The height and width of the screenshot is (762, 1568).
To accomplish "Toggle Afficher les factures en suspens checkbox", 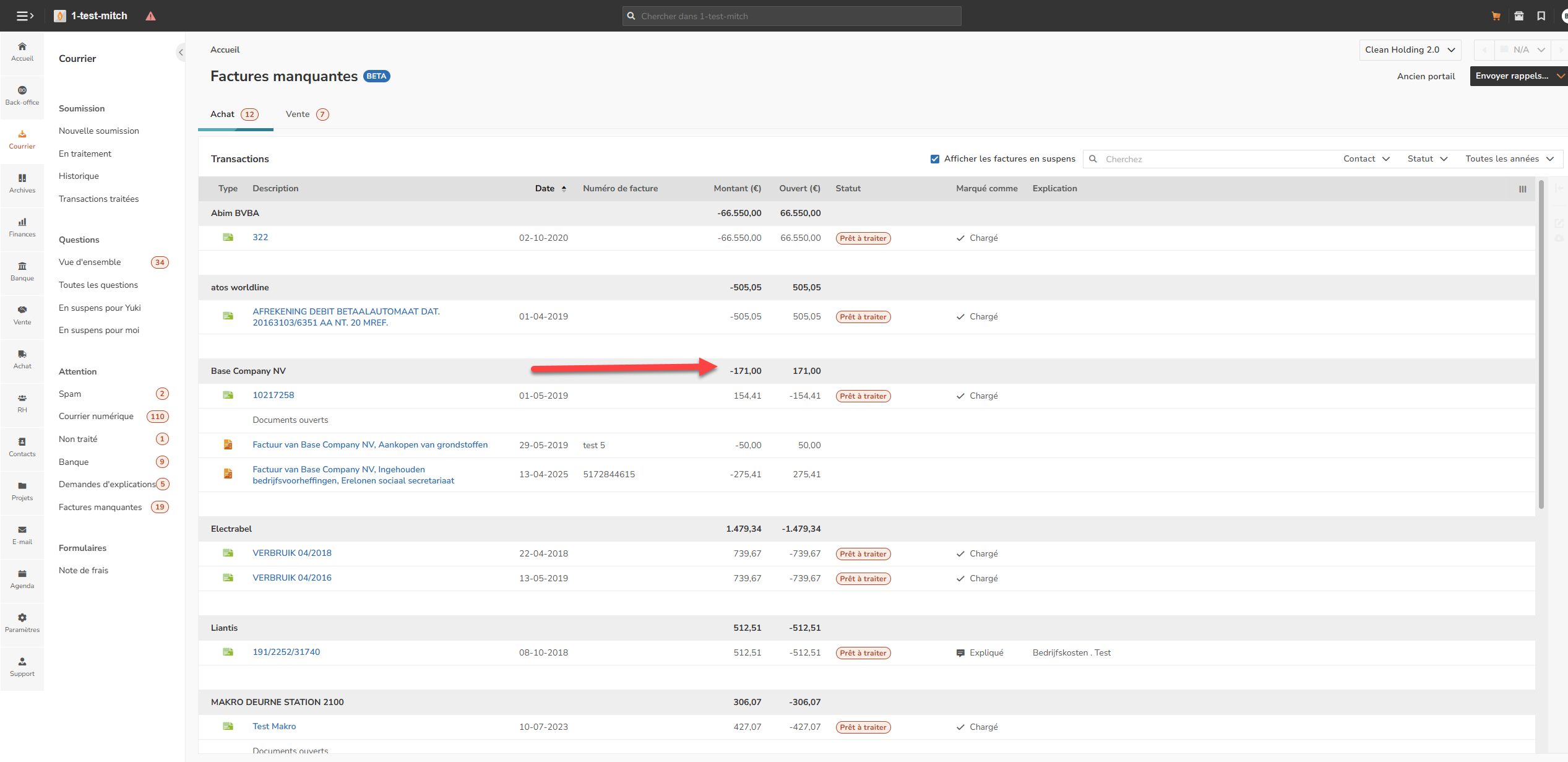I will pyautogui.click(x=934, y=159).
